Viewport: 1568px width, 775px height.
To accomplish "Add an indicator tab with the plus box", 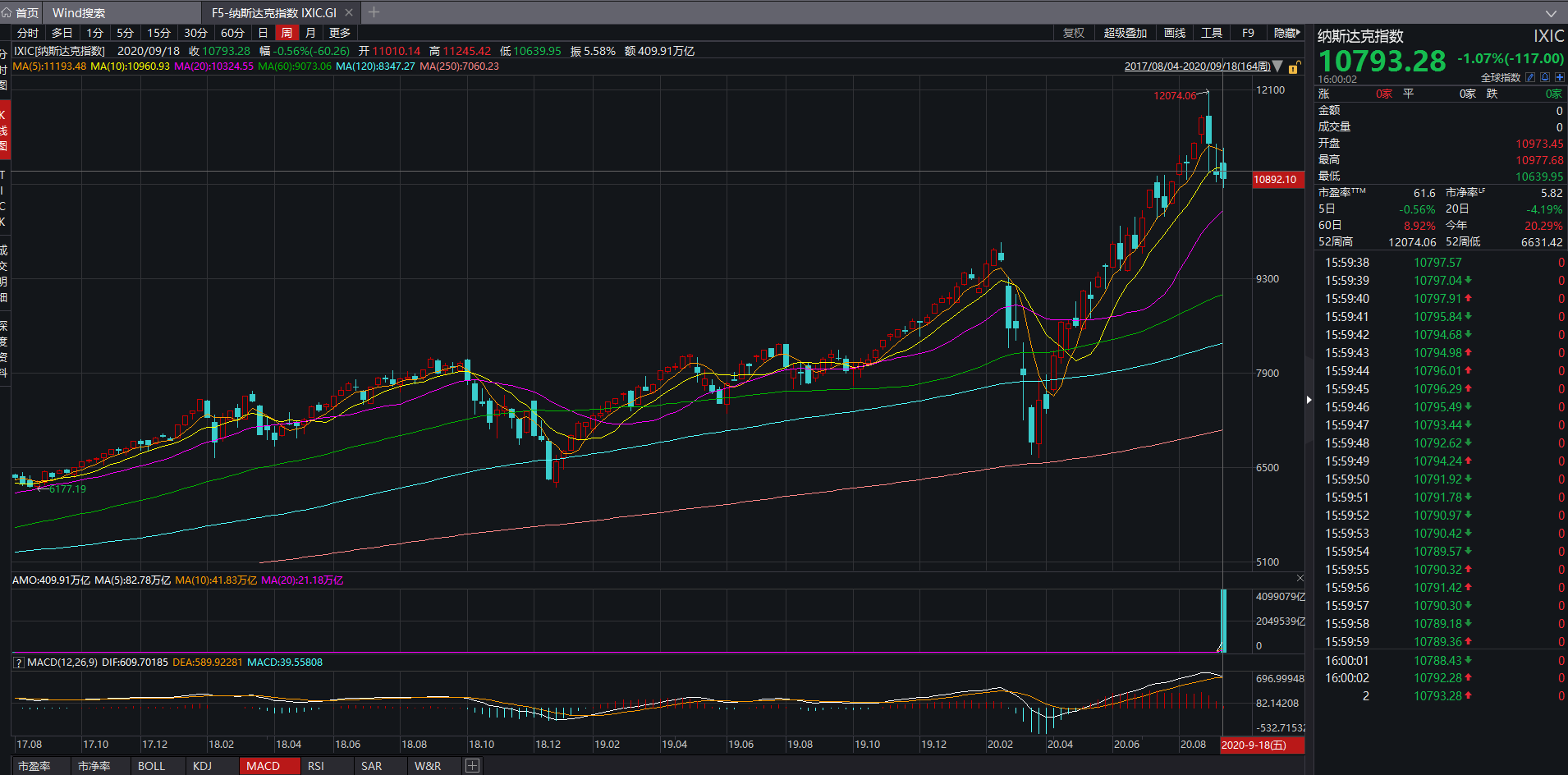I will point(472,766).
